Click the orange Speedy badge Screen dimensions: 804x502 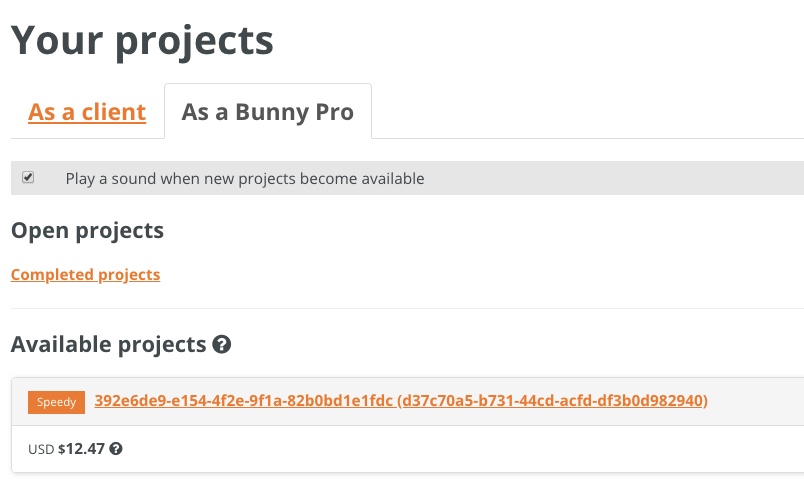click(x=56, y=402)
